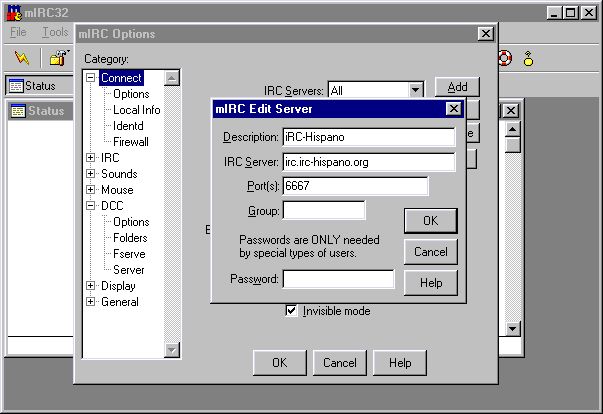Click Cancel in the mIRC Options dialog
Screen dimensions: 603x414
[340, 362]
